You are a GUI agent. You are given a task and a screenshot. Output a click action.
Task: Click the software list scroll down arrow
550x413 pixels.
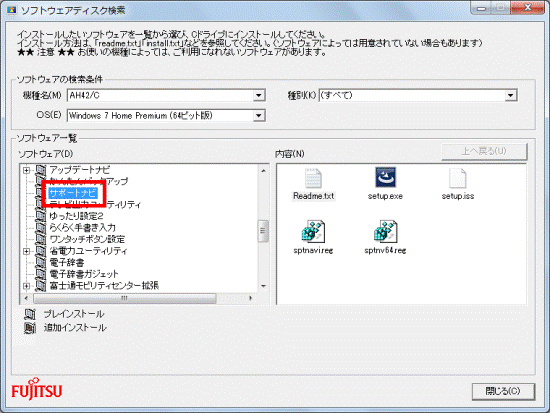pos(263,287)
